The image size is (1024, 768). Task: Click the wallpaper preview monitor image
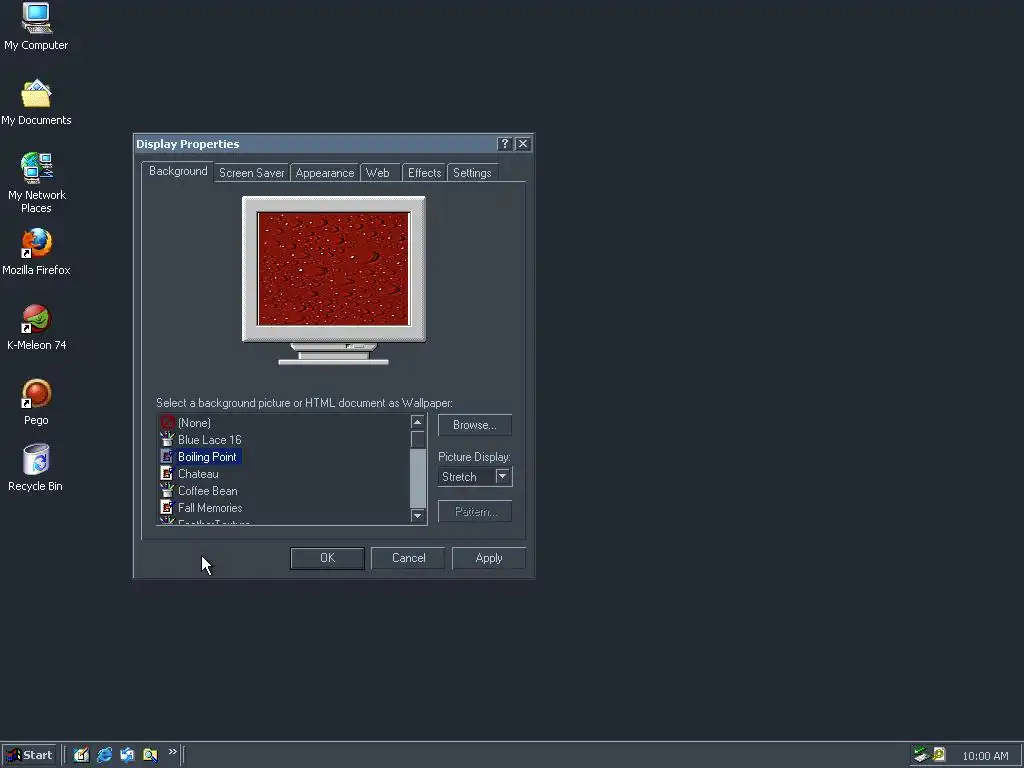334,280
